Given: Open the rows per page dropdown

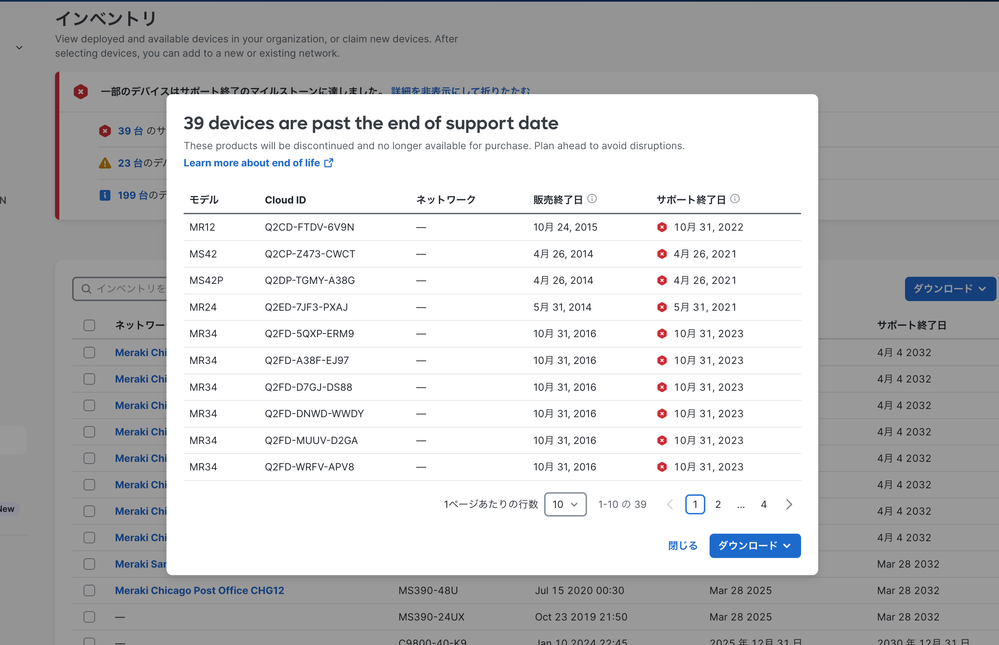Looking at the screenshot, I should (565, 505).
